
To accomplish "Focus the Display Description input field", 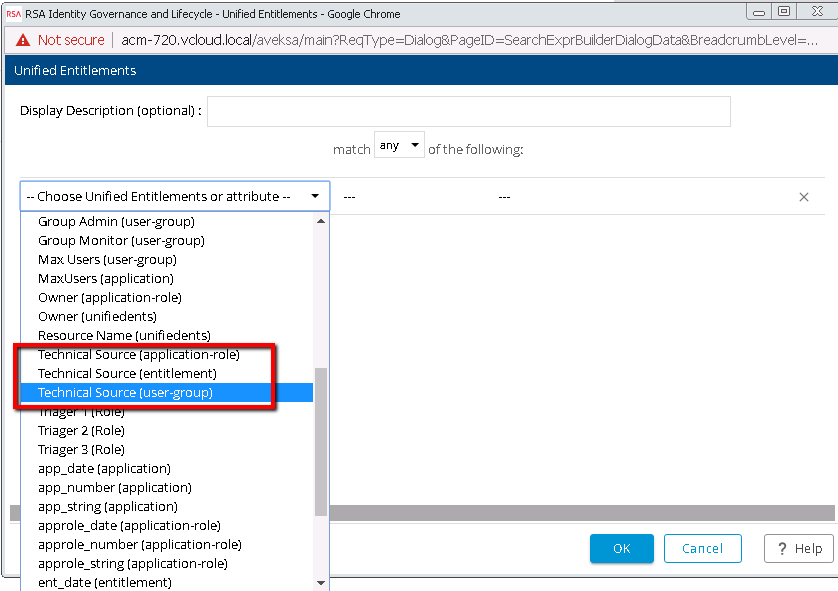I will point(468,111).
